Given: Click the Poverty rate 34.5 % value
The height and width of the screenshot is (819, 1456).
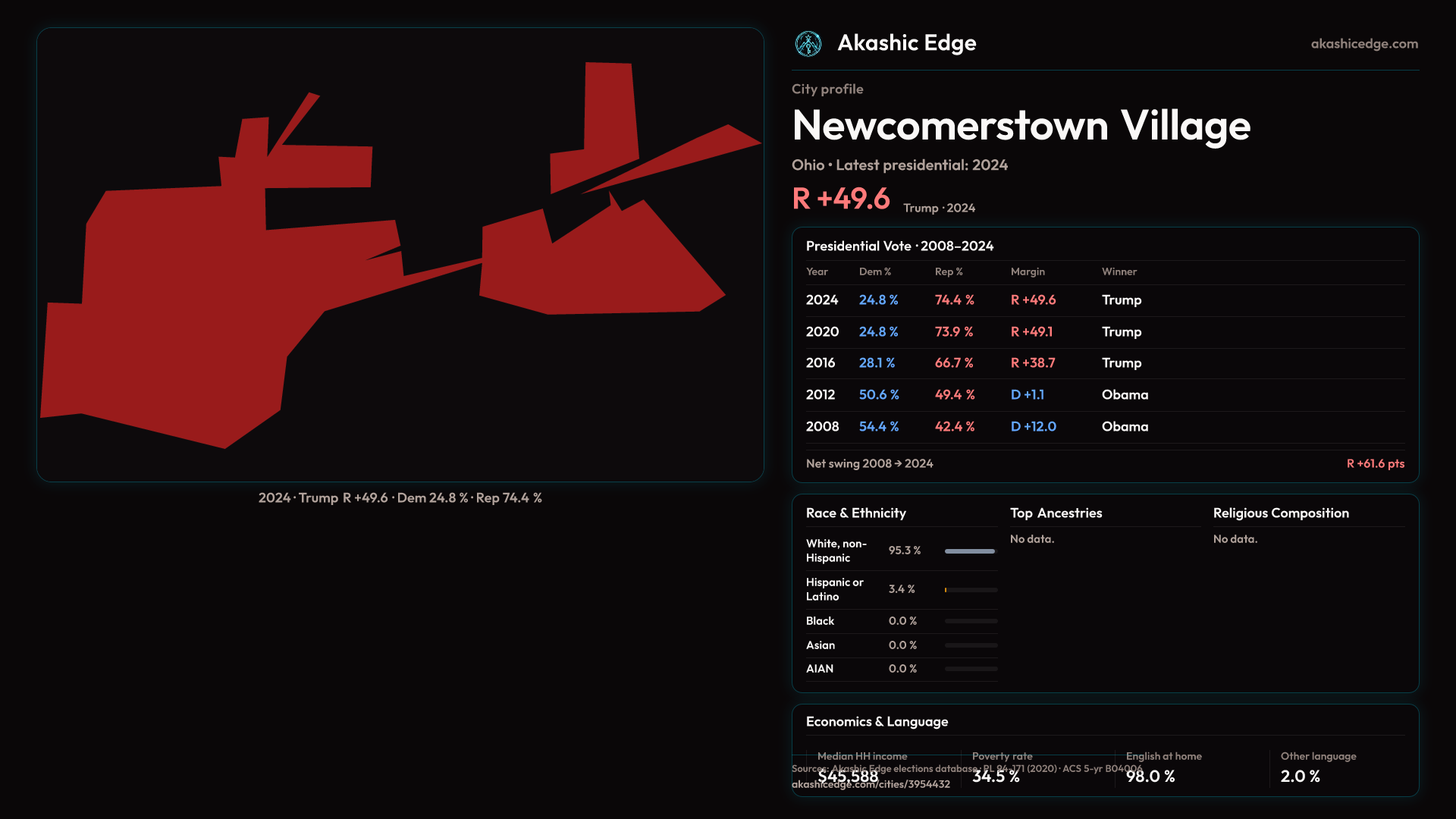Looking at the screenshot, I should pos(995,777).
